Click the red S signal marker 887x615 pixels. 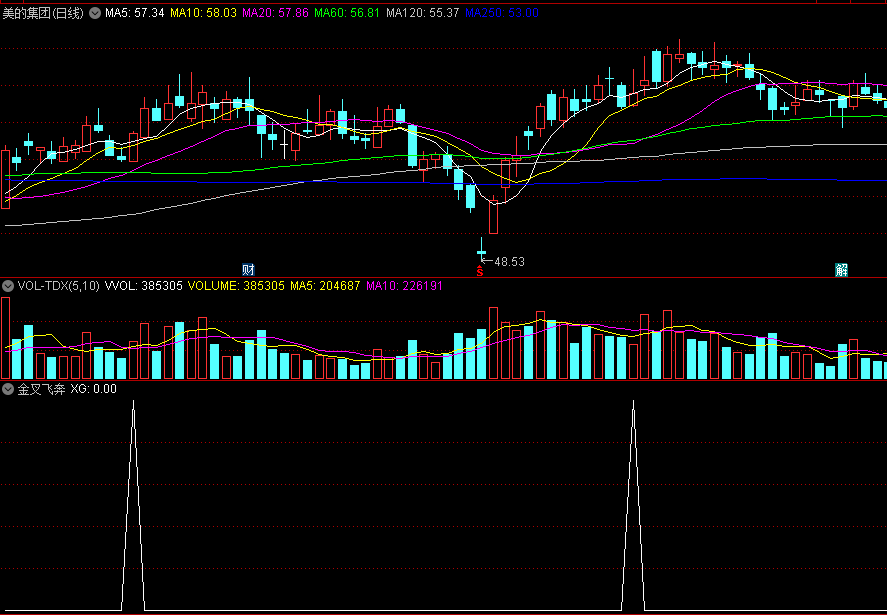480,272
